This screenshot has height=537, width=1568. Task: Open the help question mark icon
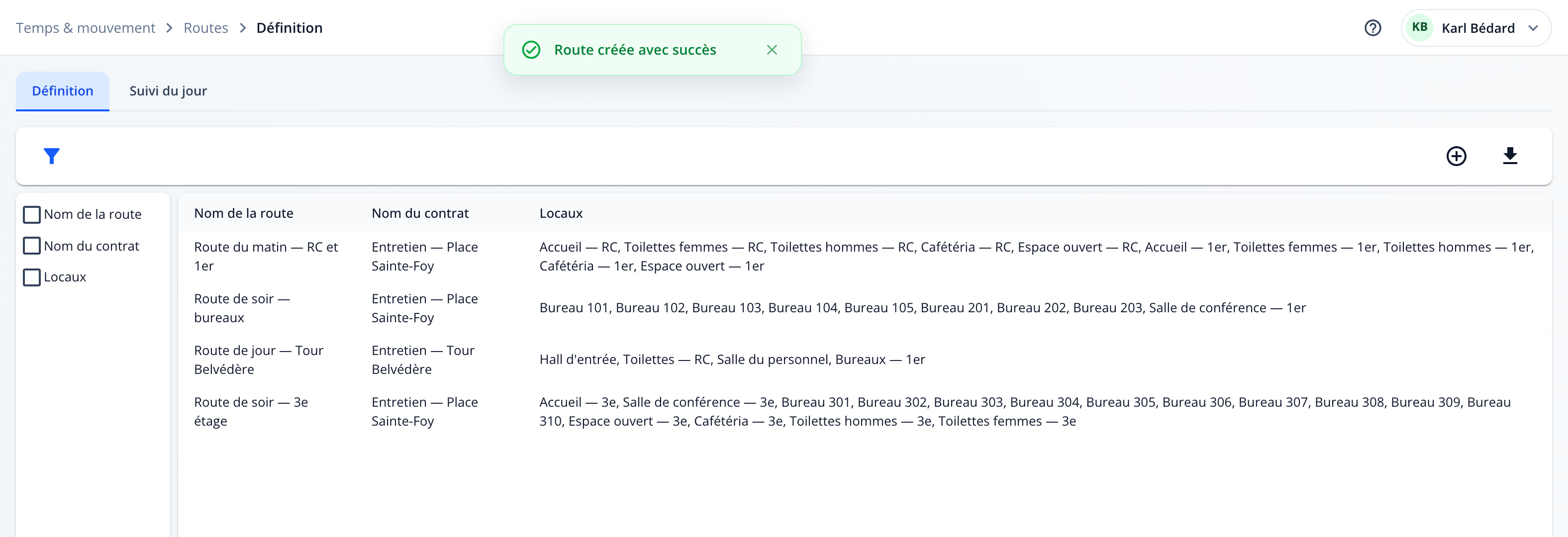1372,28
